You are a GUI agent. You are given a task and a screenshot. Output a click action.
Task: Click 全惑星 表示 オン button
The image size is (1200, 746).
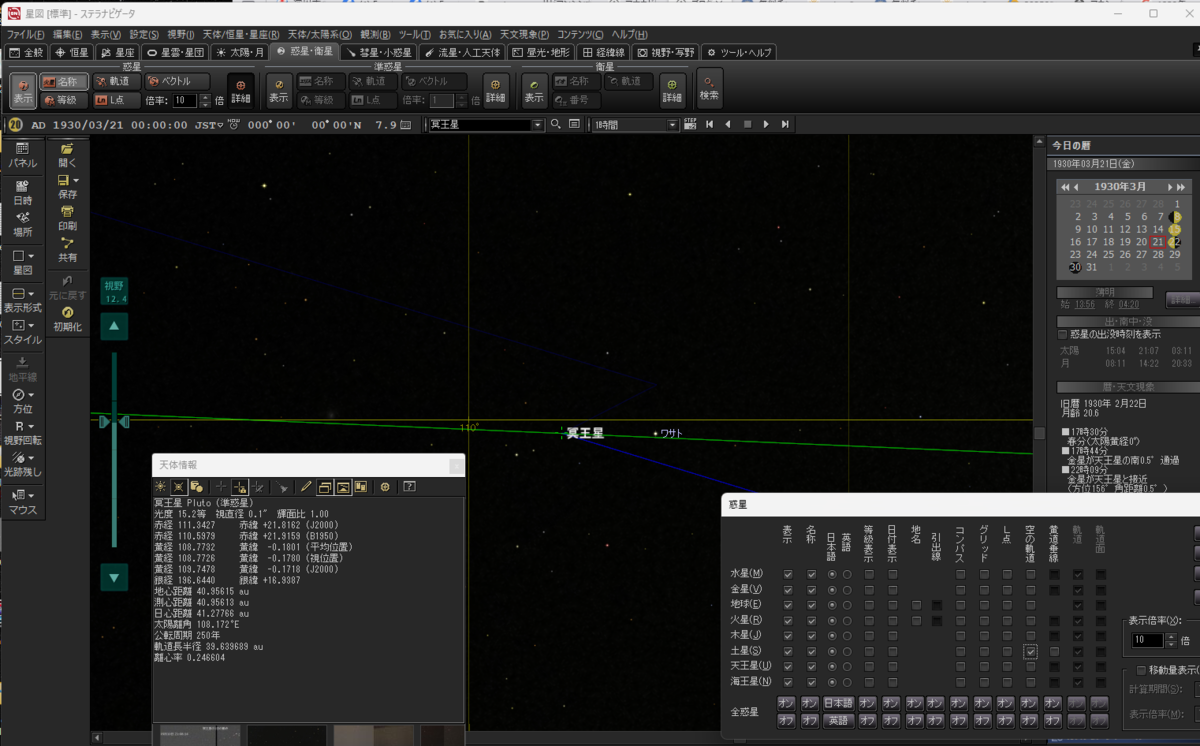[786, 703]
